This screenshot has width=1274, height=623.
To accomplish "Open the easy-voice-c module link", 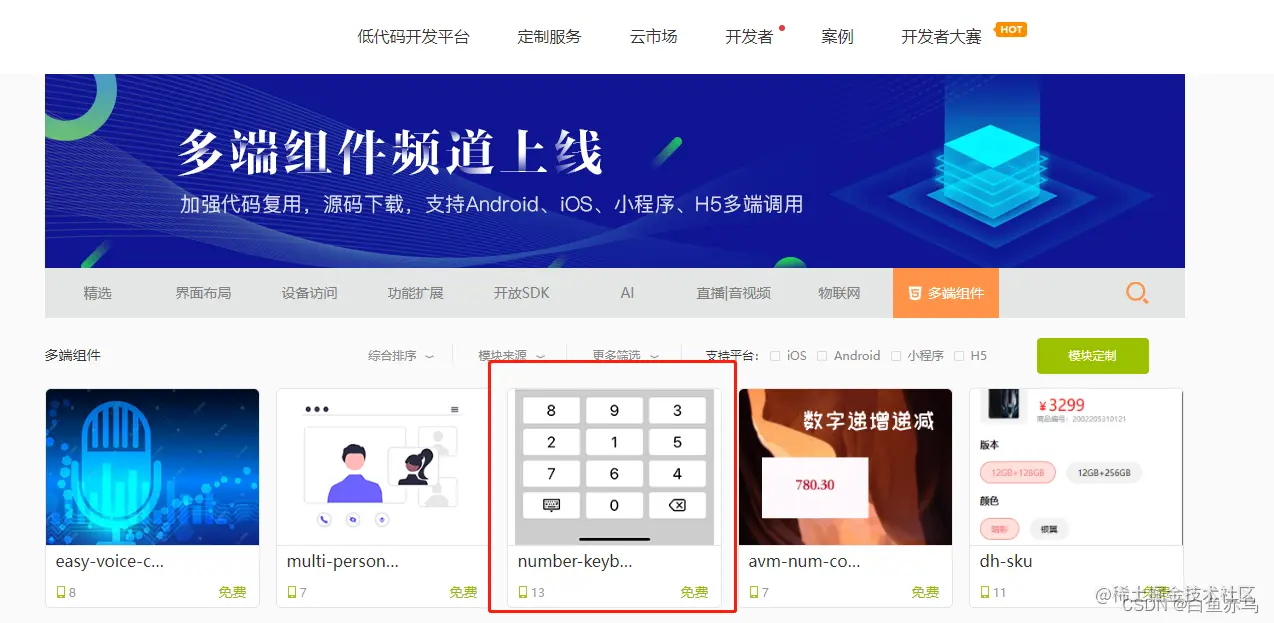I will coord(110,561).
